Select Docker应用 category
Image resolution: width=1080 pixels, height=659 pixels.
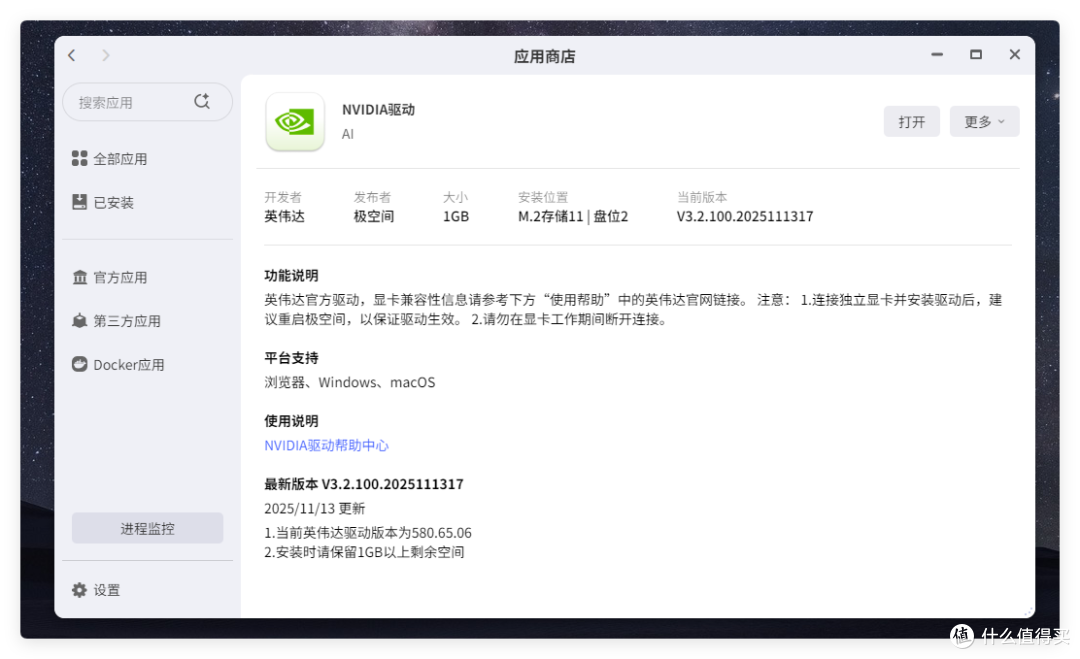tap(118, 365)
